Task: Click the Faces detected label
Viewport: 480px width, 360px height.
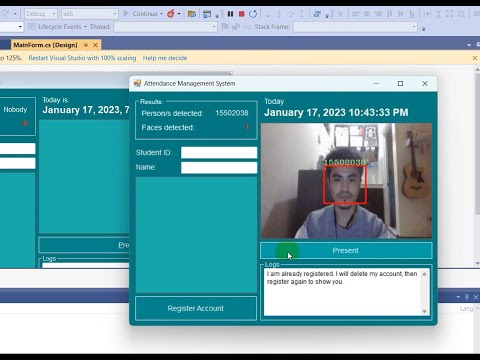Action: tap(168, 128)
